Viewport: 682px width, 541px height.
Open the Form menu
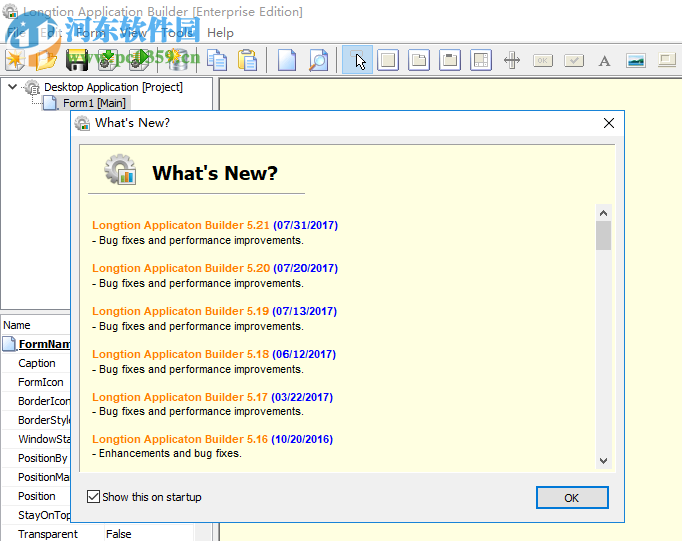point(90,33)
